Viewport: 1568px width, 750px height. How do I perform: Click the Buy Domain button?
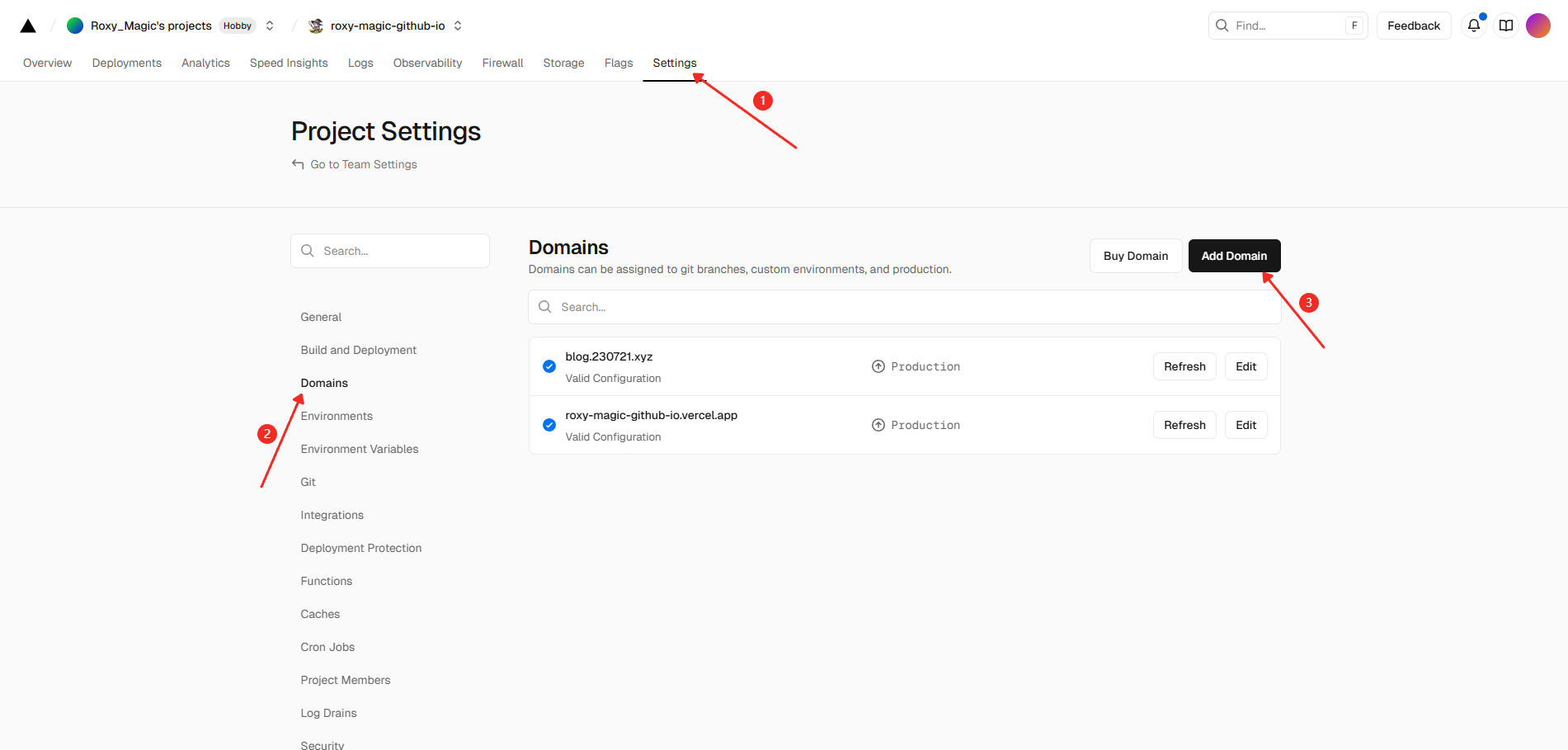pos(1136,256)
